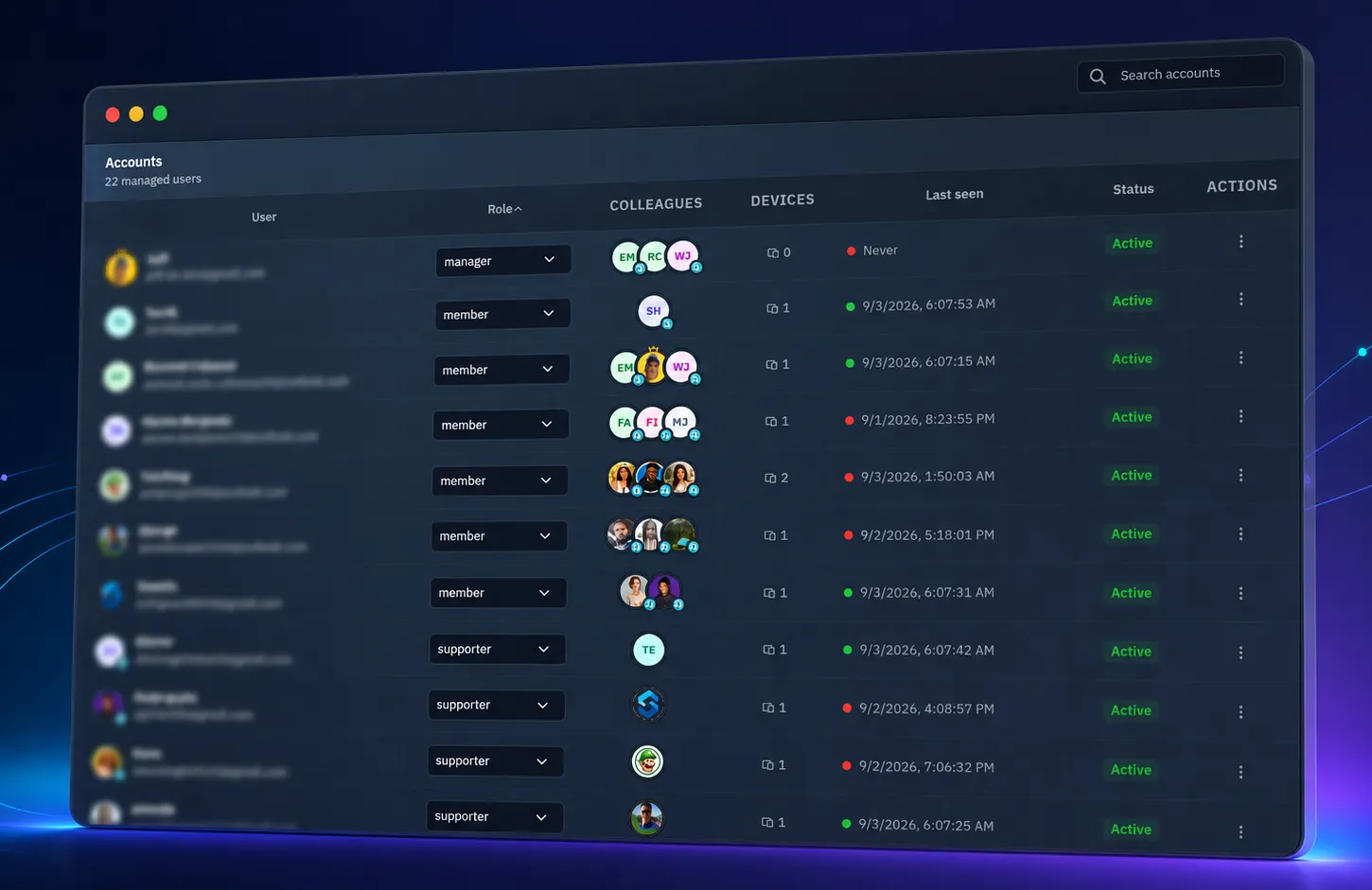Open the manager role dropdown

(x=502, y=260)
